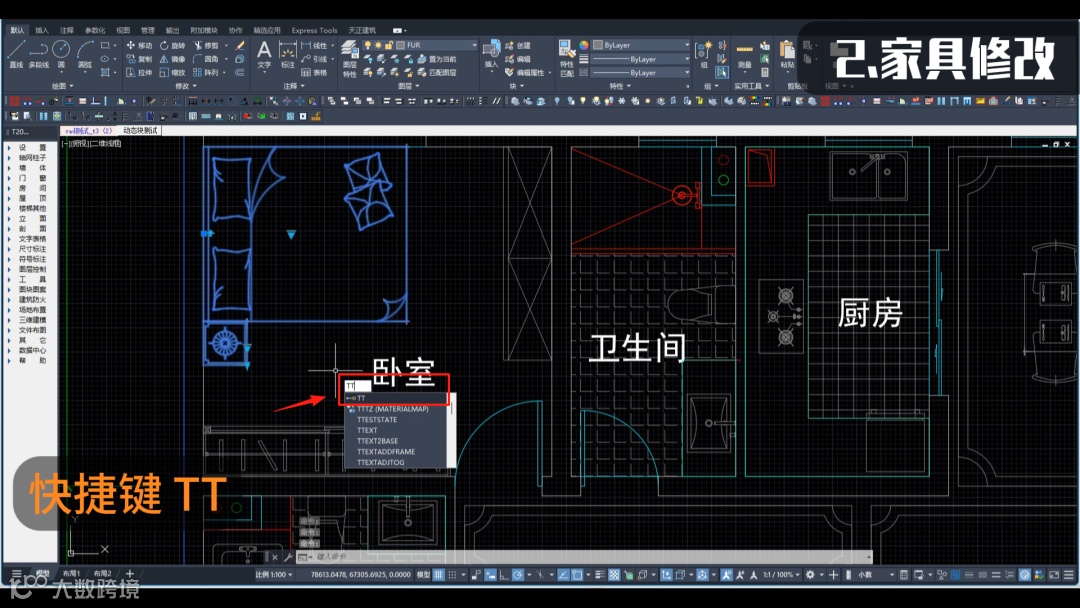Viewport: 1080px width, 608px height.
Task: Toggle ortho mode in status bar
Action: tap(503, 574)
